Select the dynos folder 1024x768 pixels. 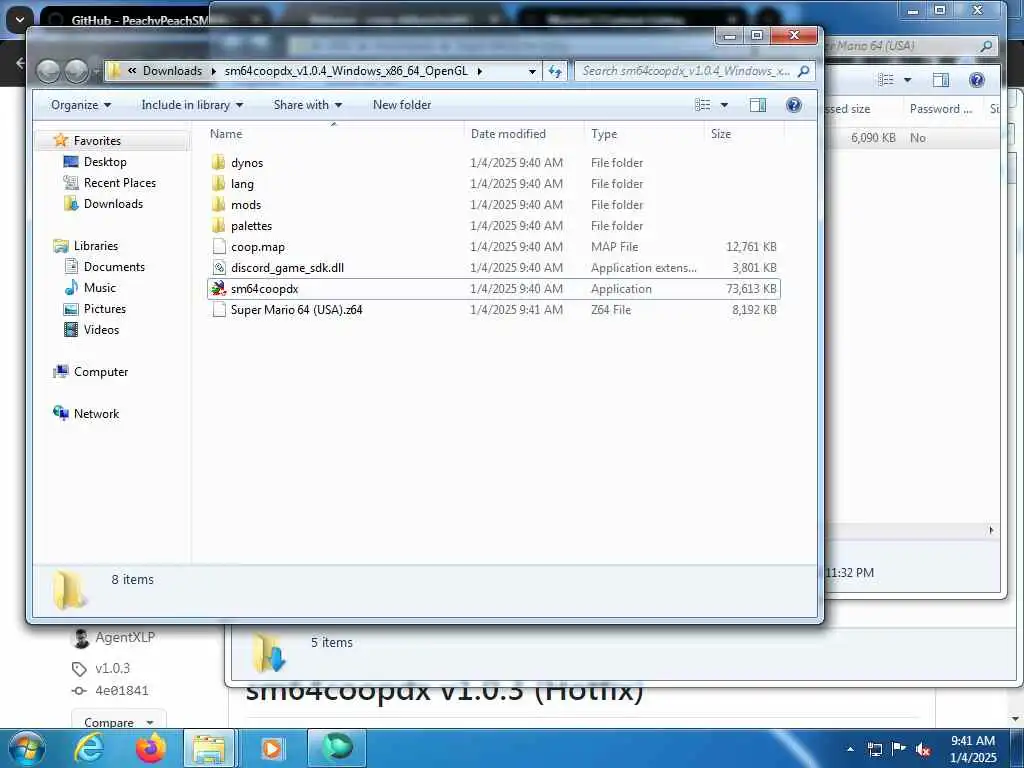tap(247, 163)
